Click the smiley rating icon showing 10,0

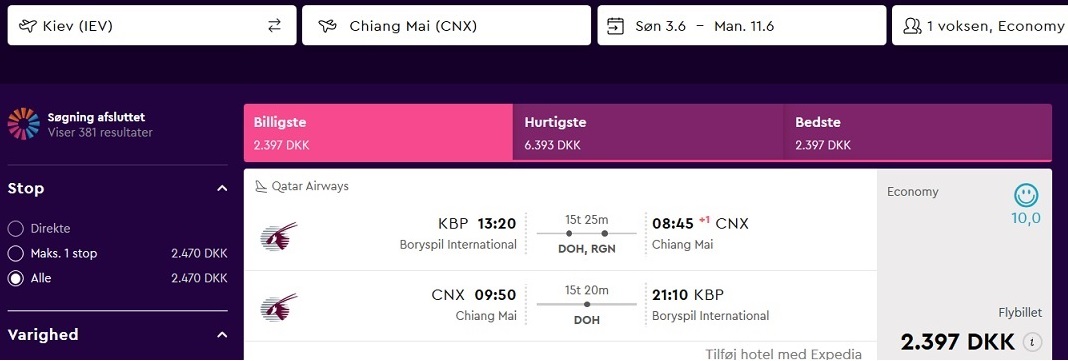[x=1026, y=195]
